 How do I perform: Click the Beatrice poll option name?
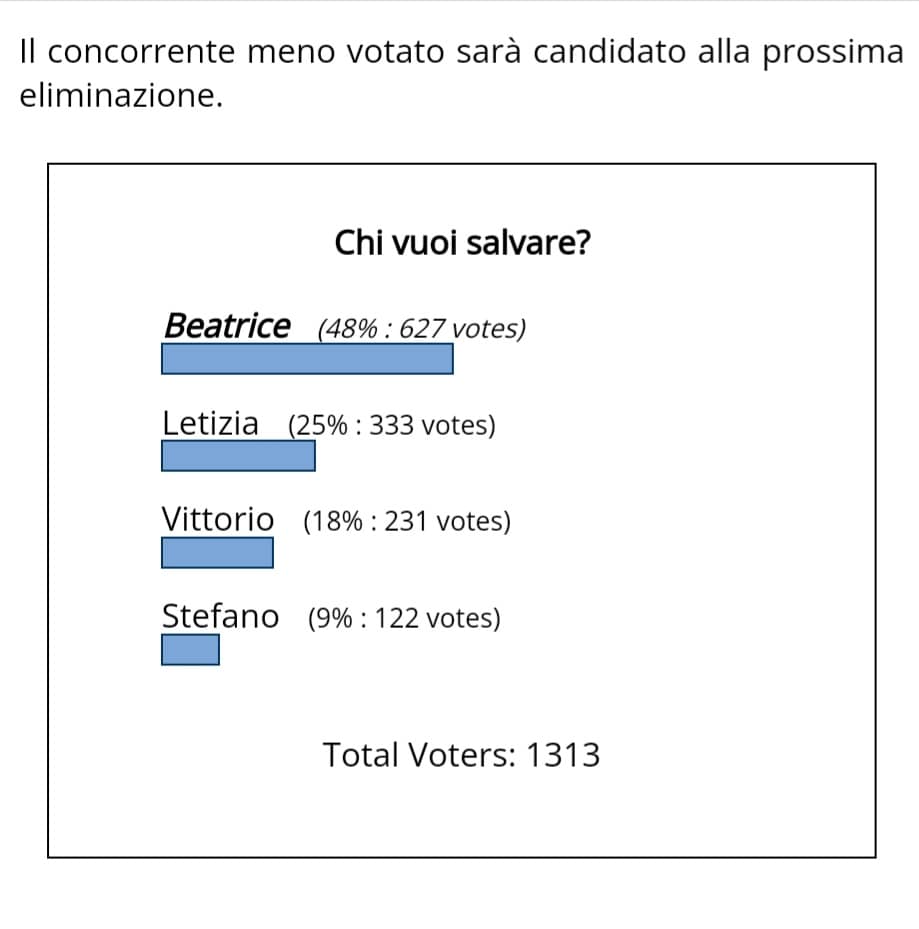point(227,326)
